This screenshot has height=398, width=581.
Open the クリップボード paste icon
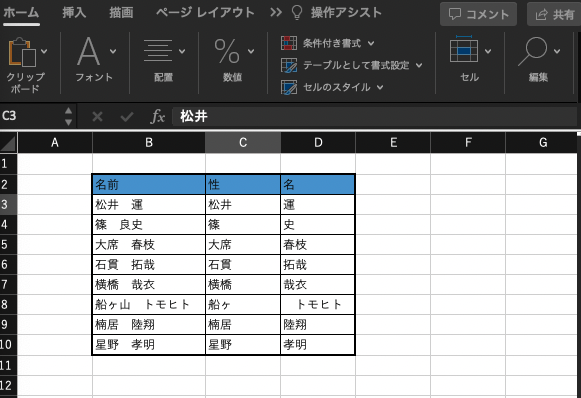coord(22,52)
